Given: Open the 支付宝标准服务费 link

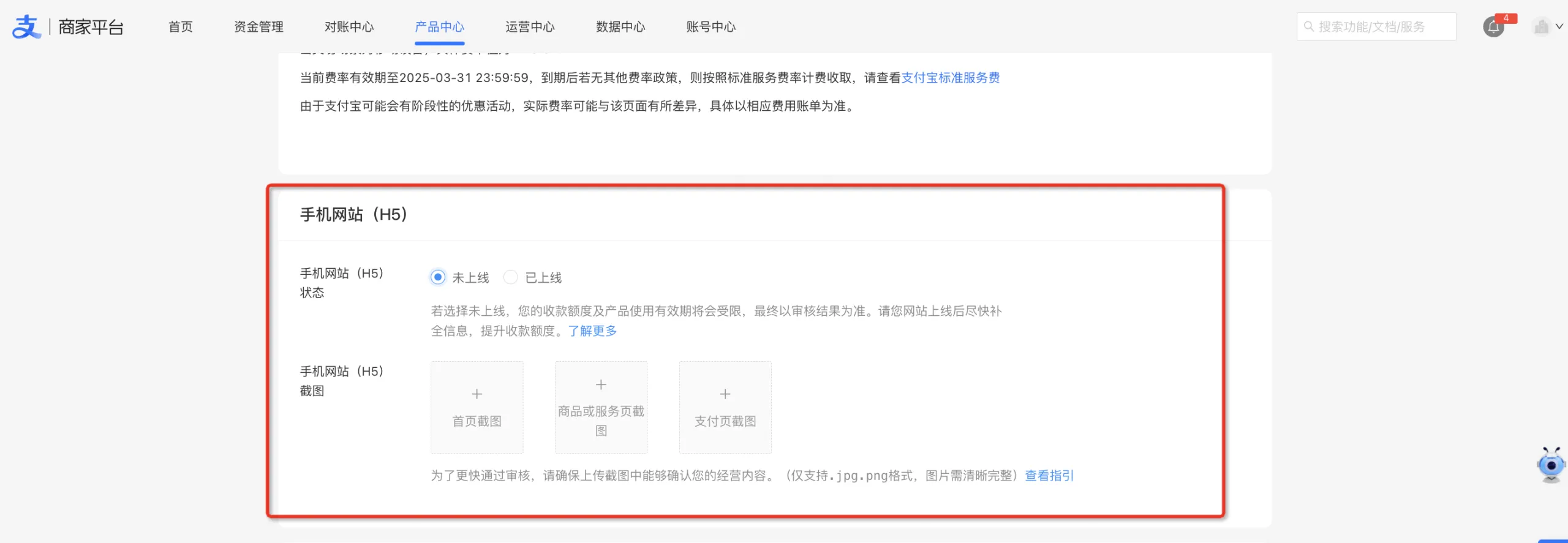Looking at the screenshot, I should coord(951,78).
